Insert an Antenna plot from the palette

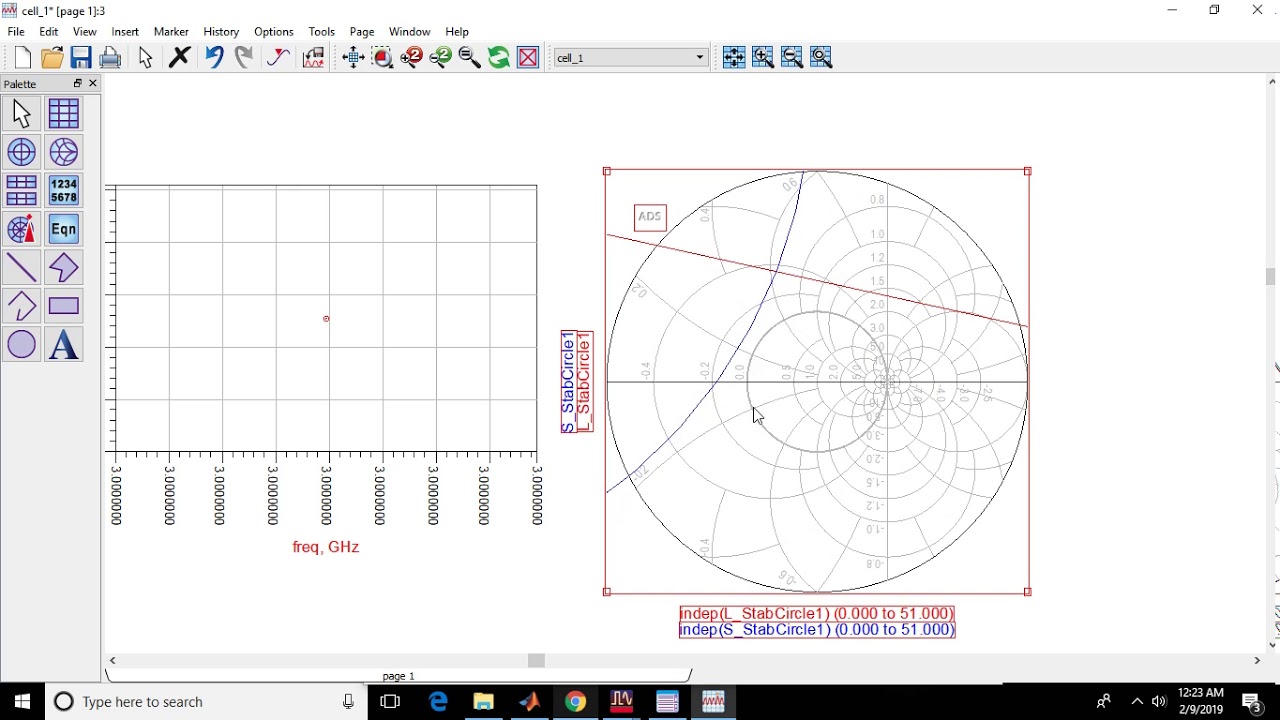click(x=21, y=229)
